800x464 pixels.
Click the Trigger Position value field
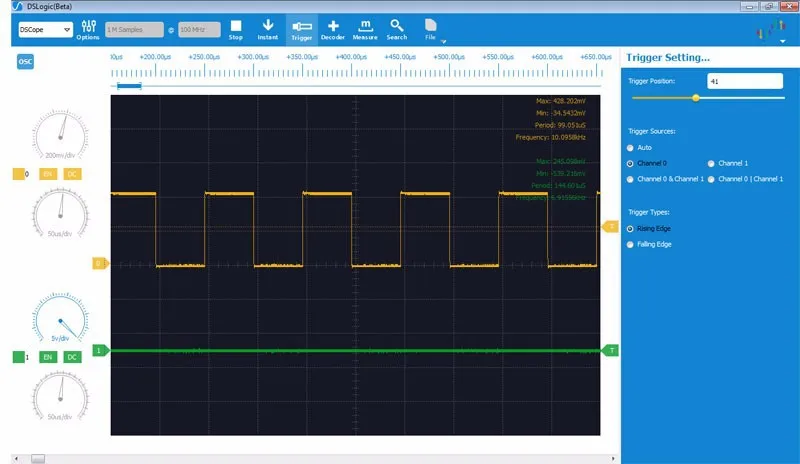pyautogui.click(x=745, y=81)
